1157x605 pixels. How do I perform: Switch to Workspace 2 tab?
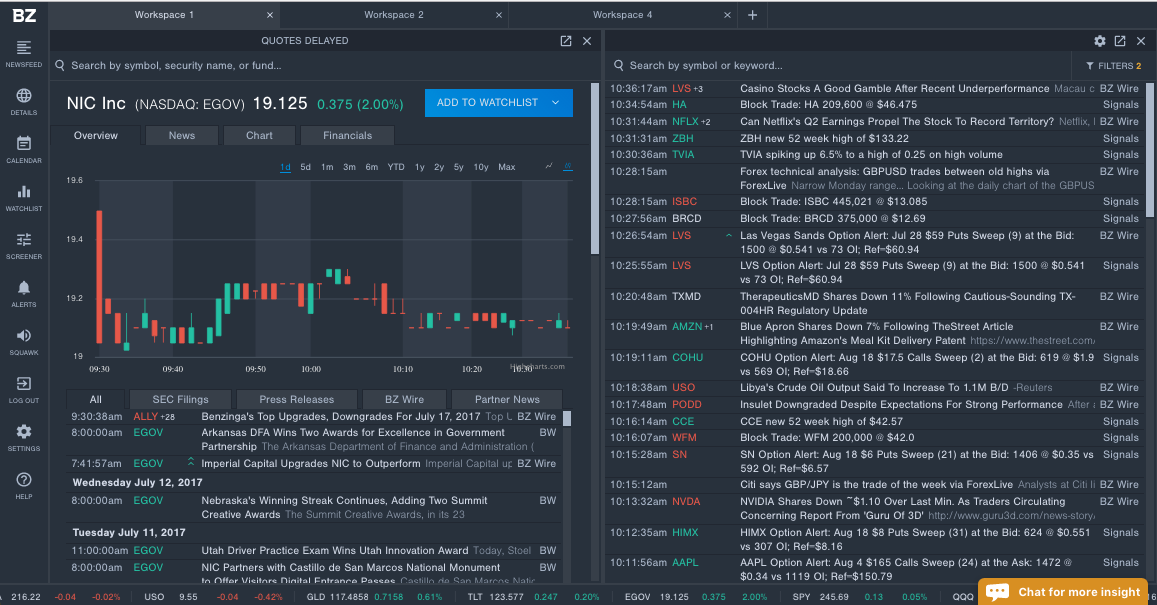coord(394,15)
